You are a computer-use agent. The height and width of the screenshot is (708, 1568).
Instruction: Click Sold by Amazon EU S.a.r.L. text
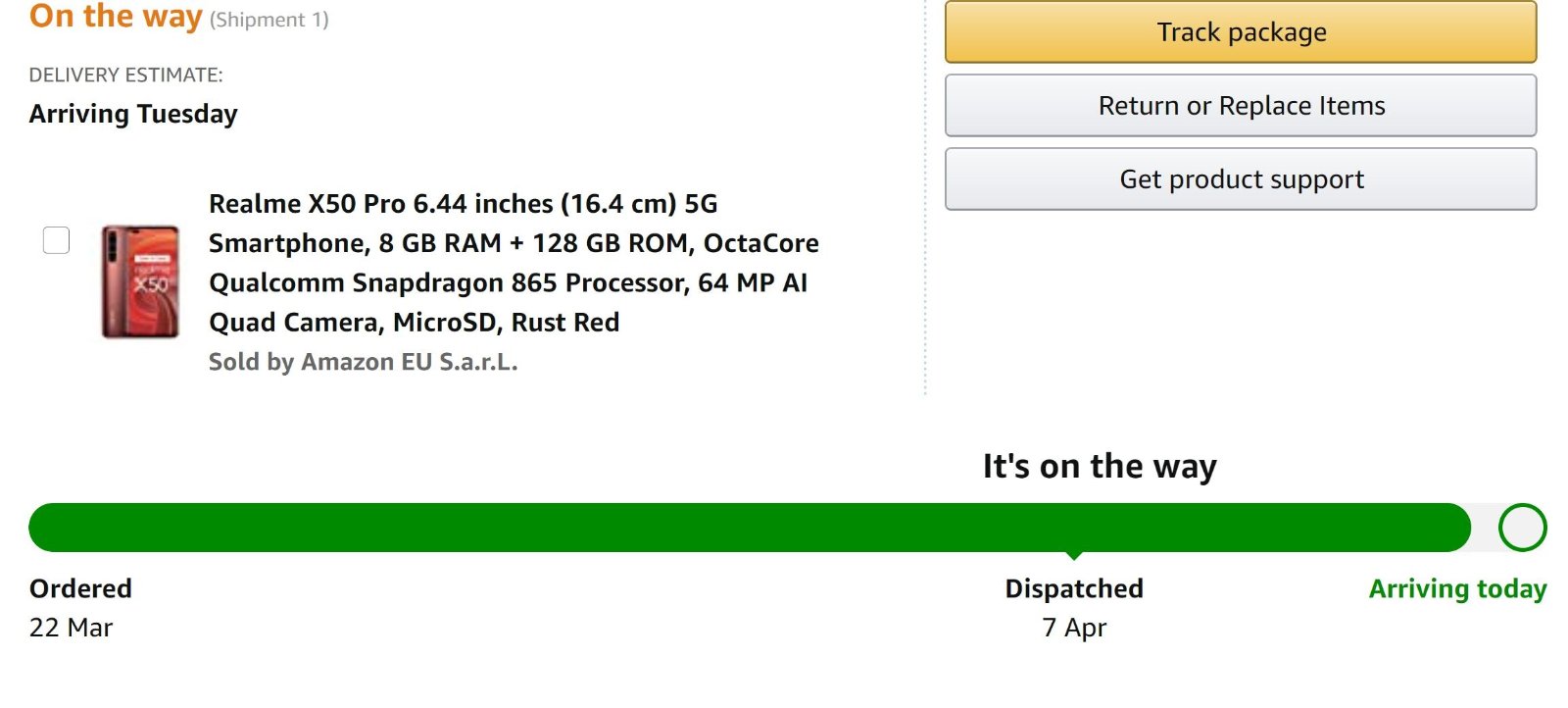pos(363,362)
